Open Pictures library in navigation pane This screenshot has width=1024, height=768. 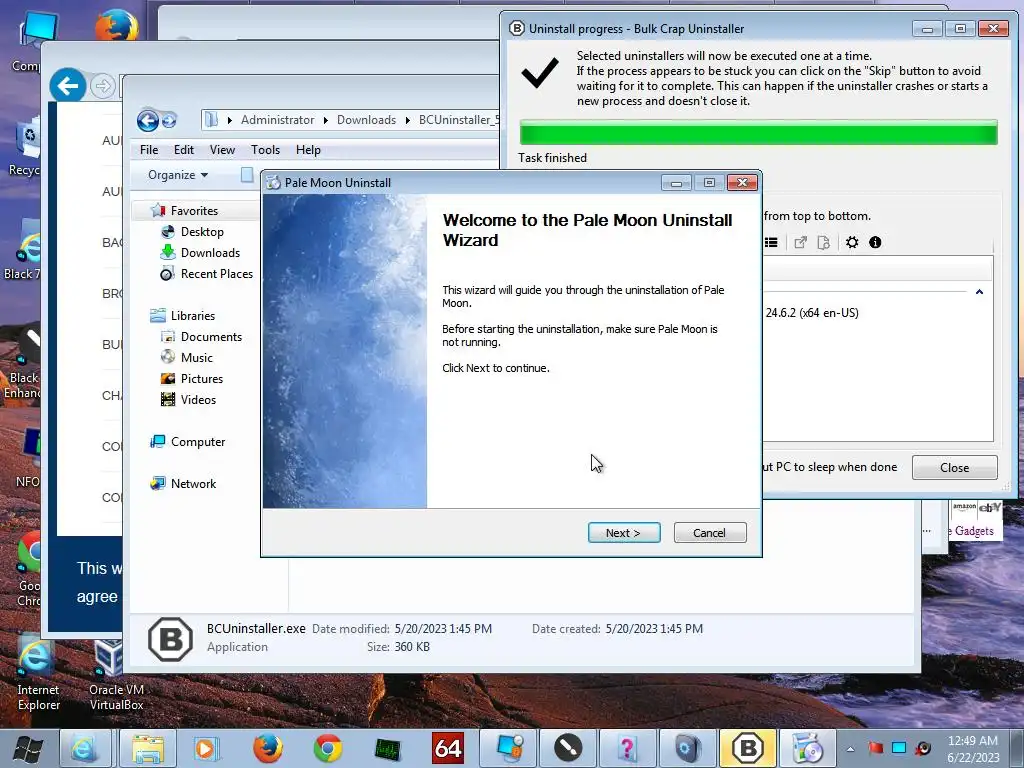(202, 379)
